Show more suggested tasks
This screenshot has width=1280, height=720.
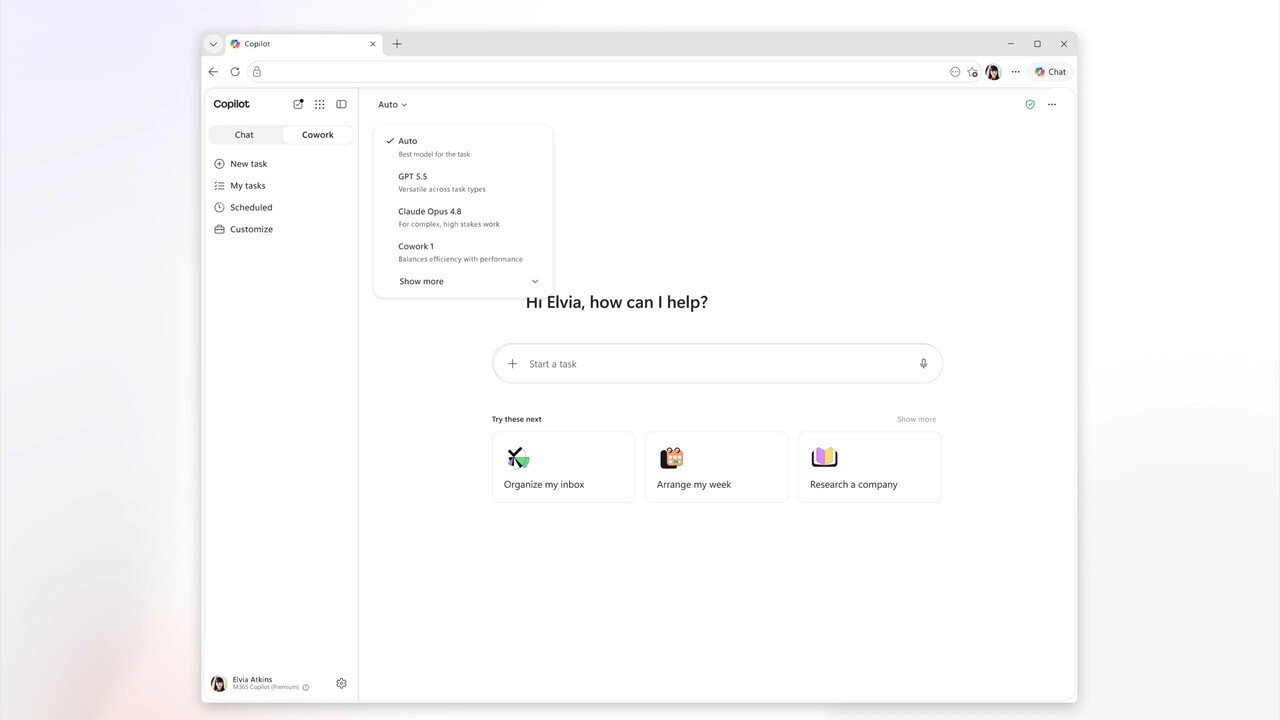(x=916, y=420)
